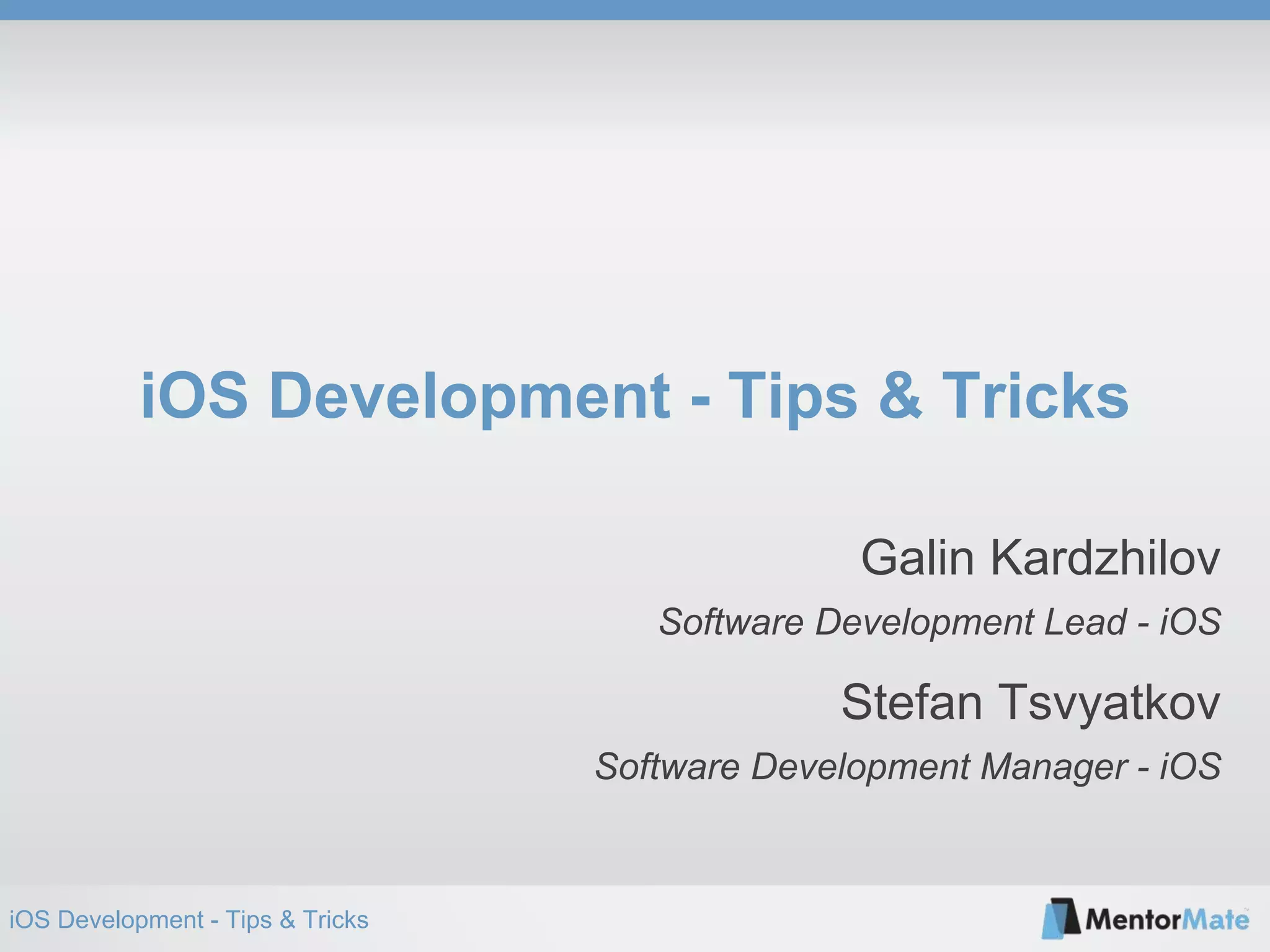Click the blue 'Mate' word in logo
The image size is (1270, 952).
click(x=1214, y=920)
